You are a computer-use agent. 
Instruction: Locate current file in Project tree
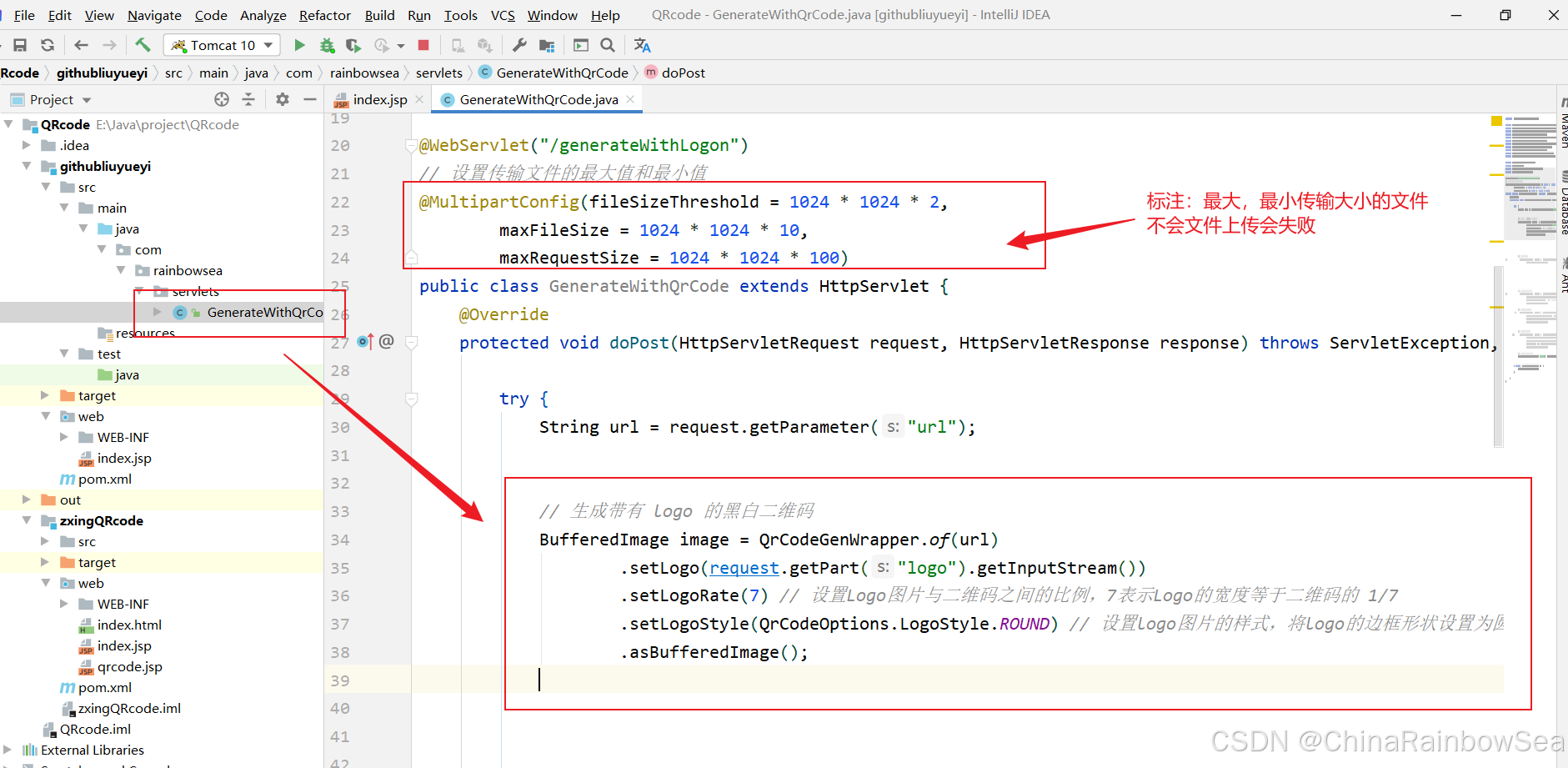tap(222, 99)
